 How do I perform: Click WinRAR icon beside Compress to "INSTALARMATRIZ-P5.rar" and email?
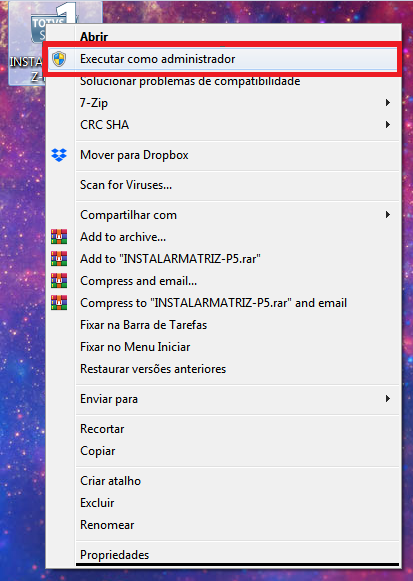[59, 303]
